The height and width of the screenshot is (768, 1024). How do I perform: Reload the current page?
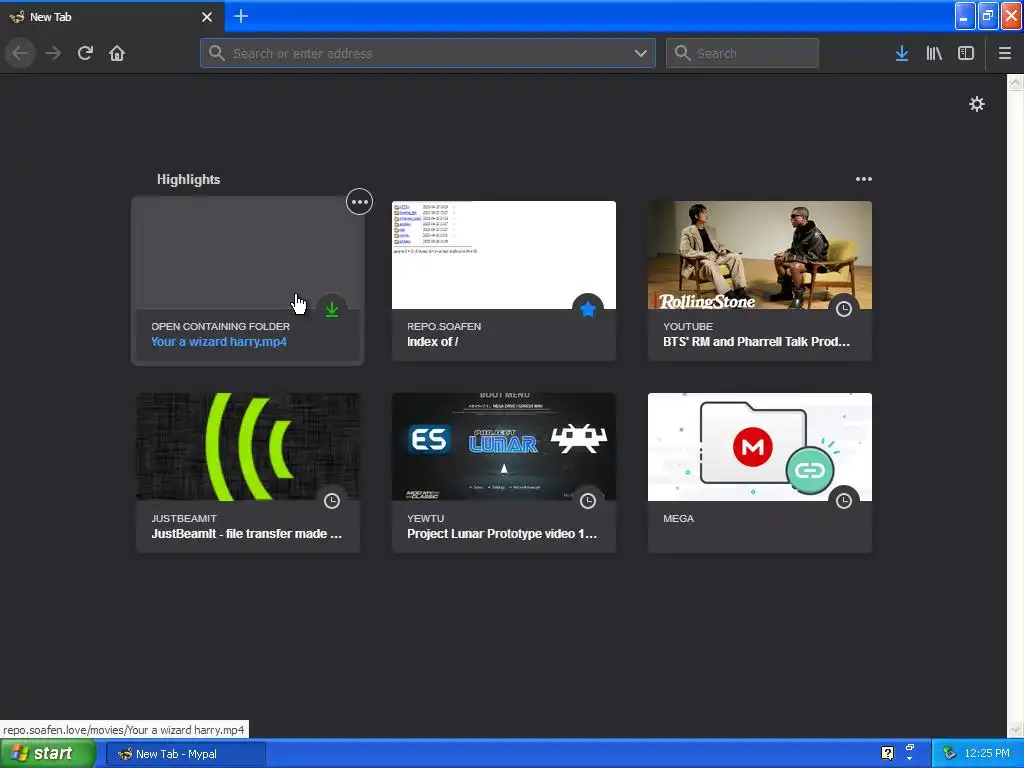(85, 53)
